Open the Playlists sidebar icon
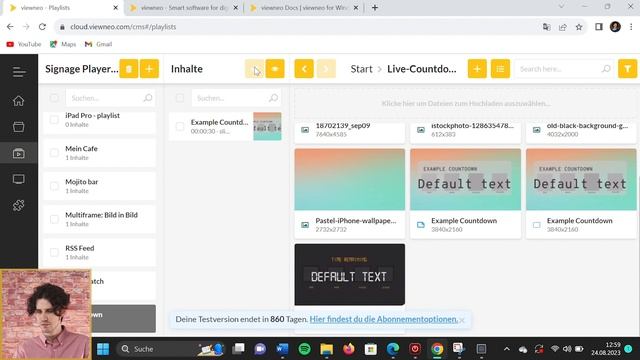 (x=18, y=153)
